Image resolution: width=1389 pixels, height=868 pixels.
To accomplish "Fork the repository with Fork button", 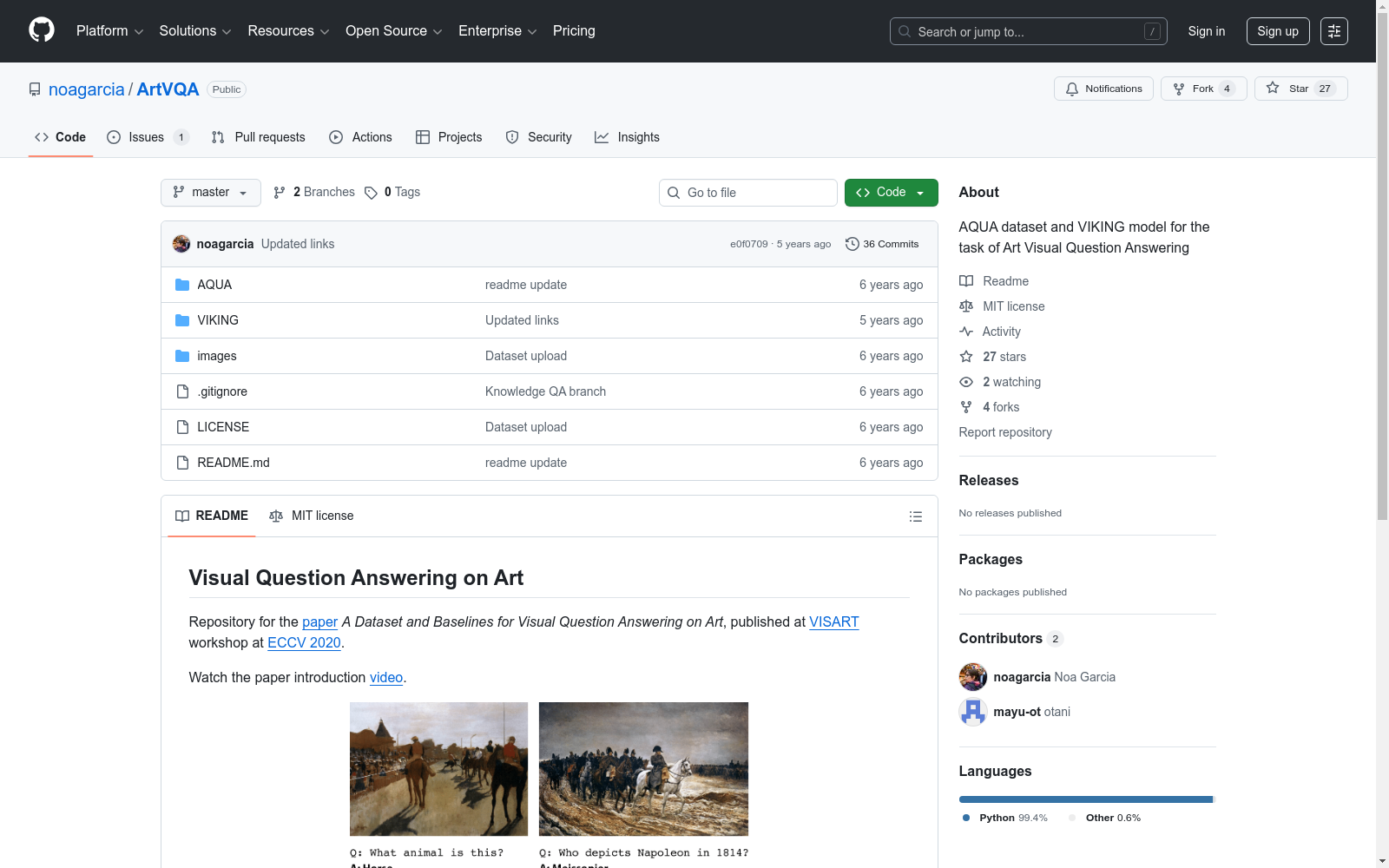I will 1204,89.
